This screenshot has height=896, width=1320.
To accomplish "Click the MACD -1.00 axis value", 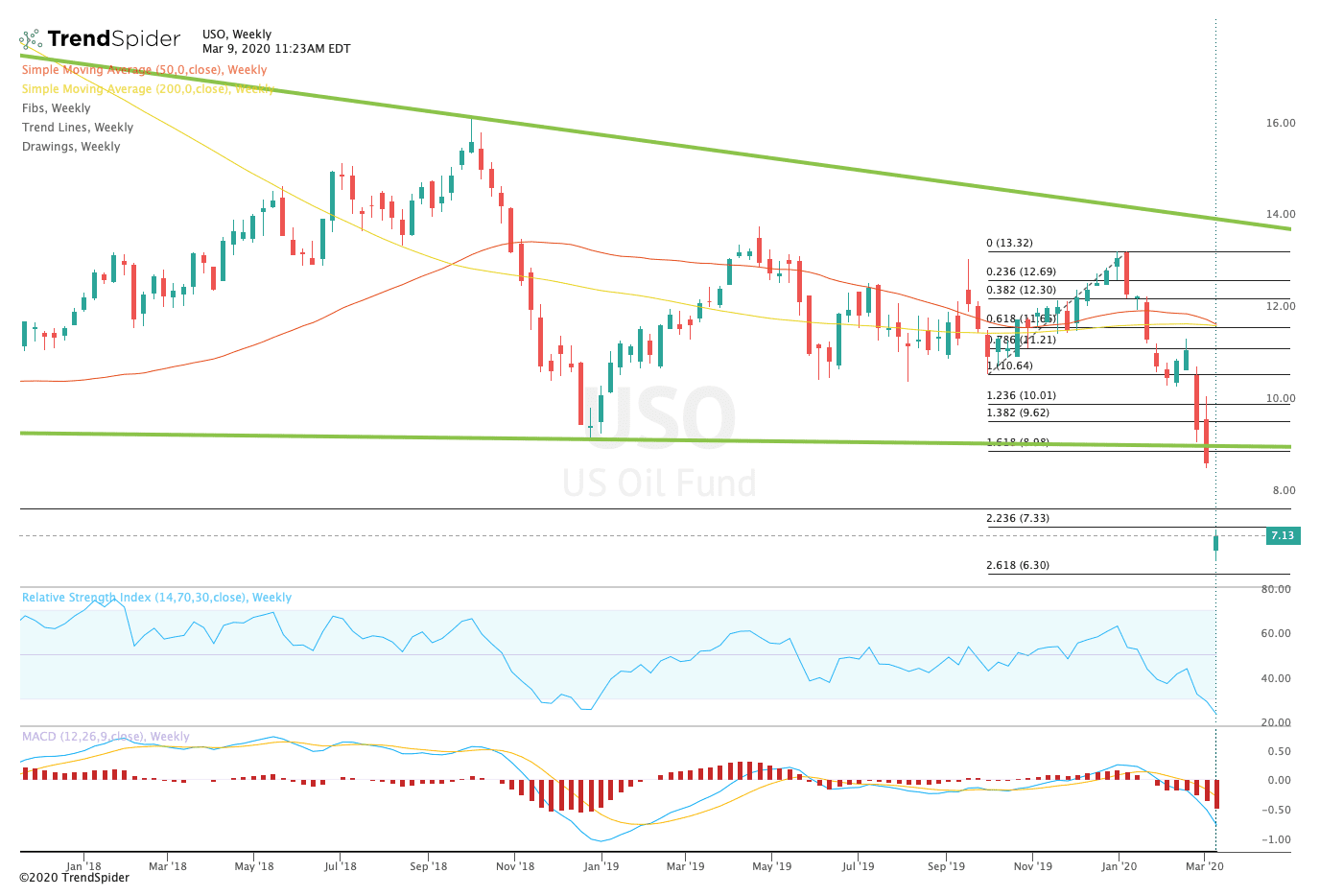I will (x=1278, y=839).
